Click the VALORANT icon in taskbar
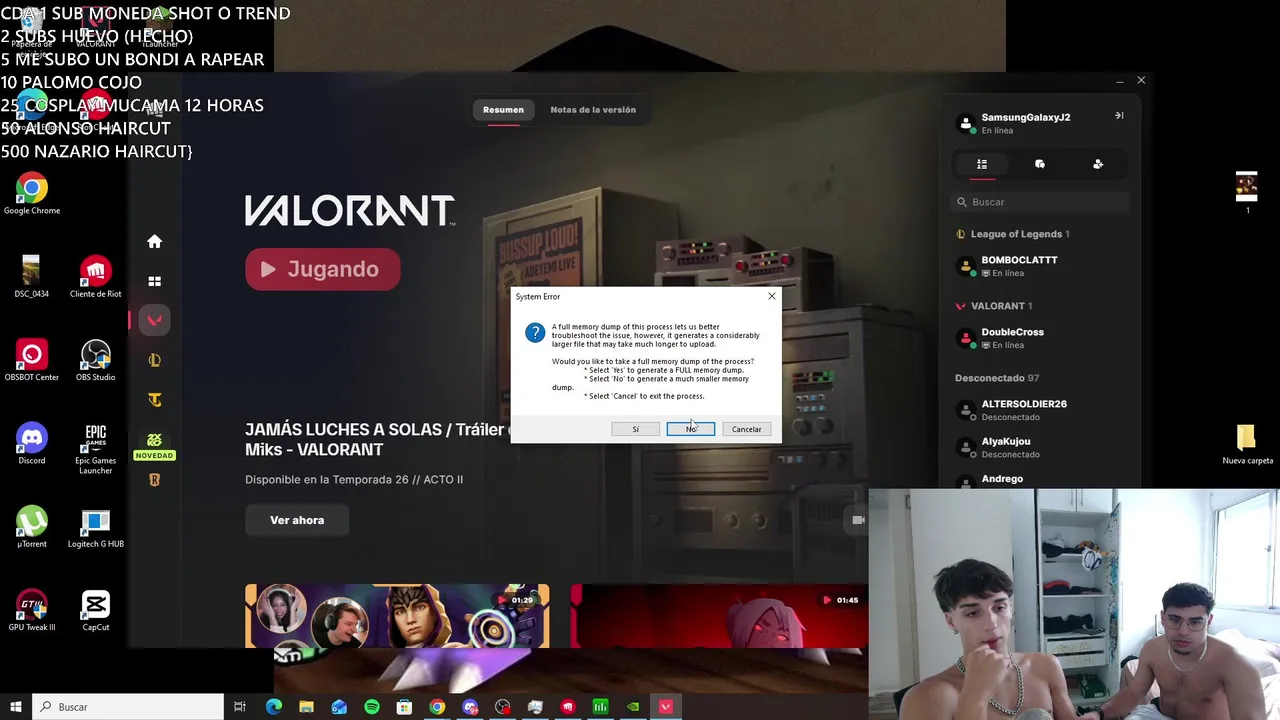Screen dimensions: 1280x720 click(666, 707)
